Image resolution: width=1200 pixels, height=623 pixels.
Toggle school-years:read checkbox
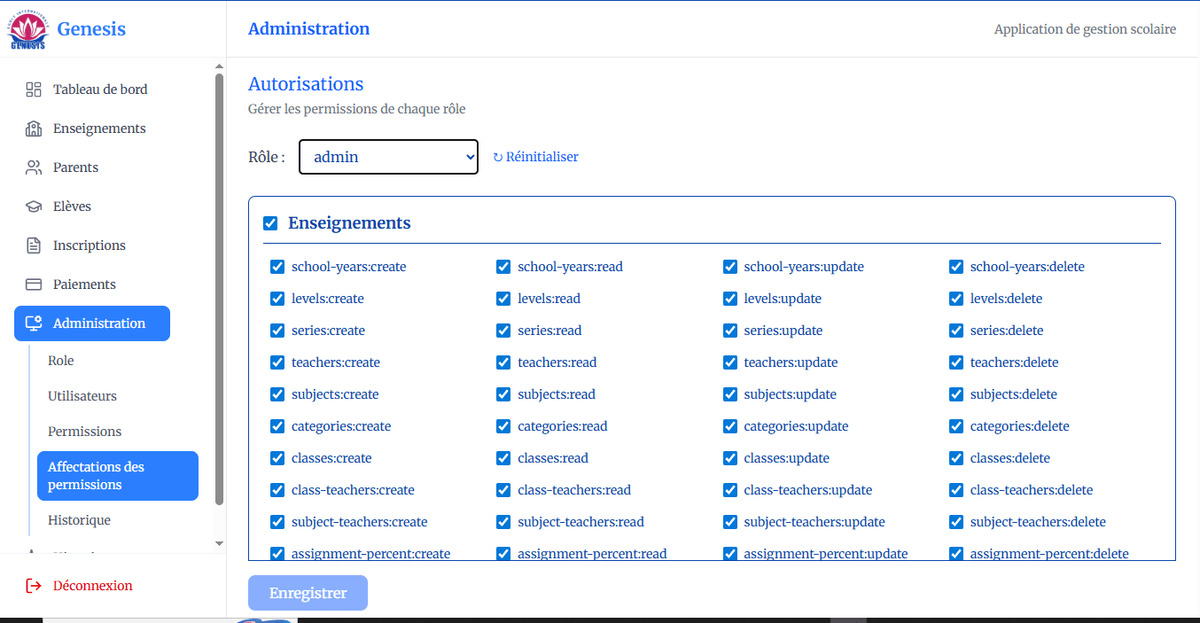click(503, 267)
